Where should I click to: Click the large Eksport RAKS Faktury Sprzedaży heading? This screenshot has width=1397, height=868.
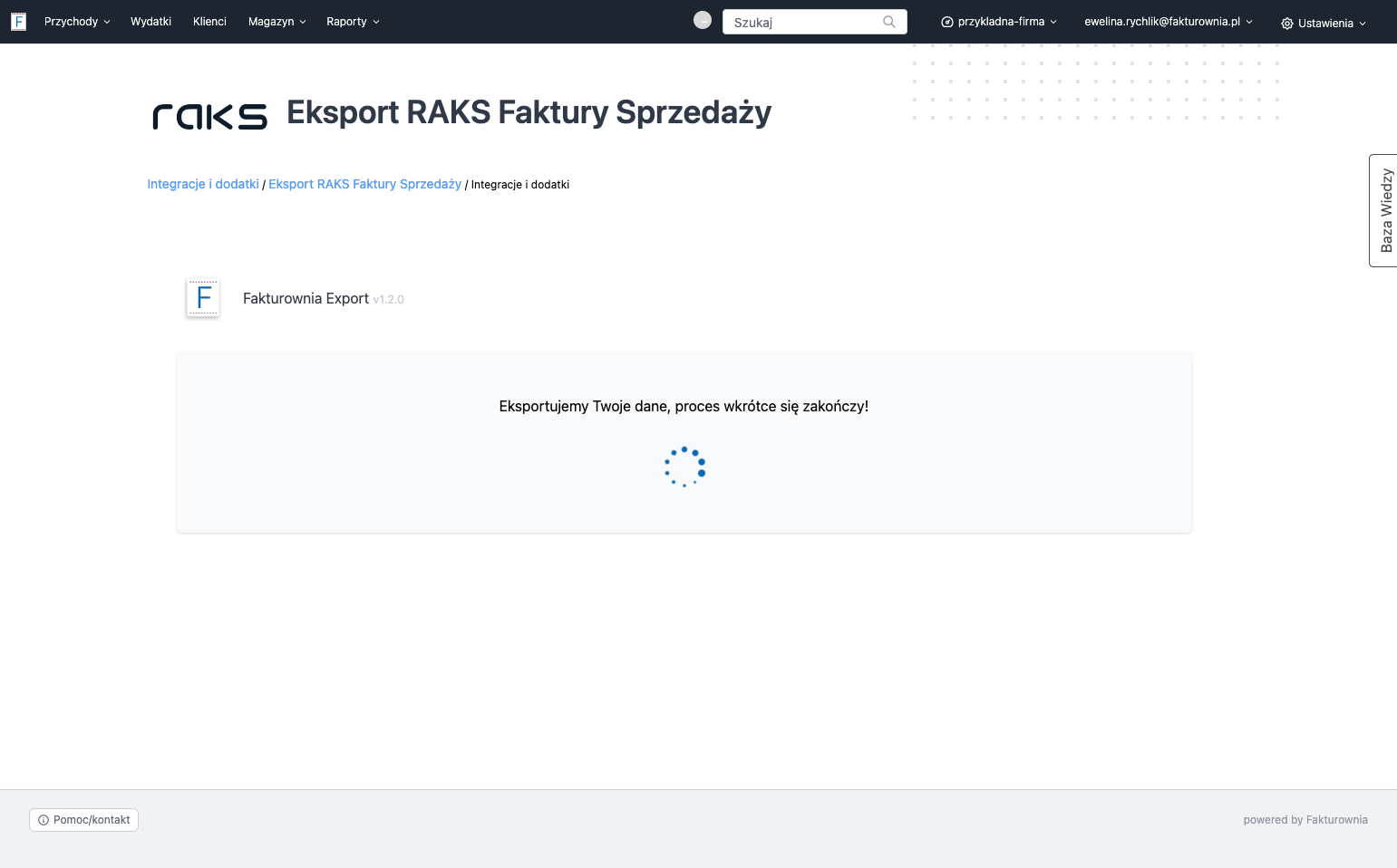point(529,112)
